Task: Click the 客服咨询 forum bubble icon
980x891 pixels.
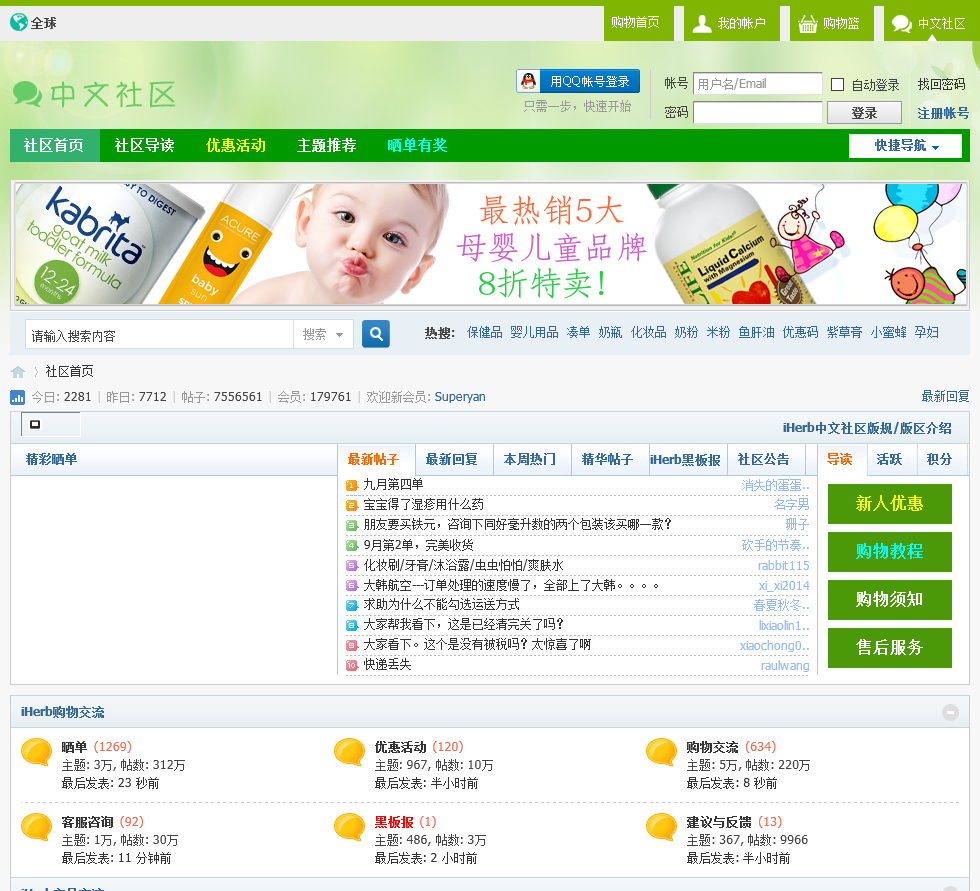Action: [36, 827]
